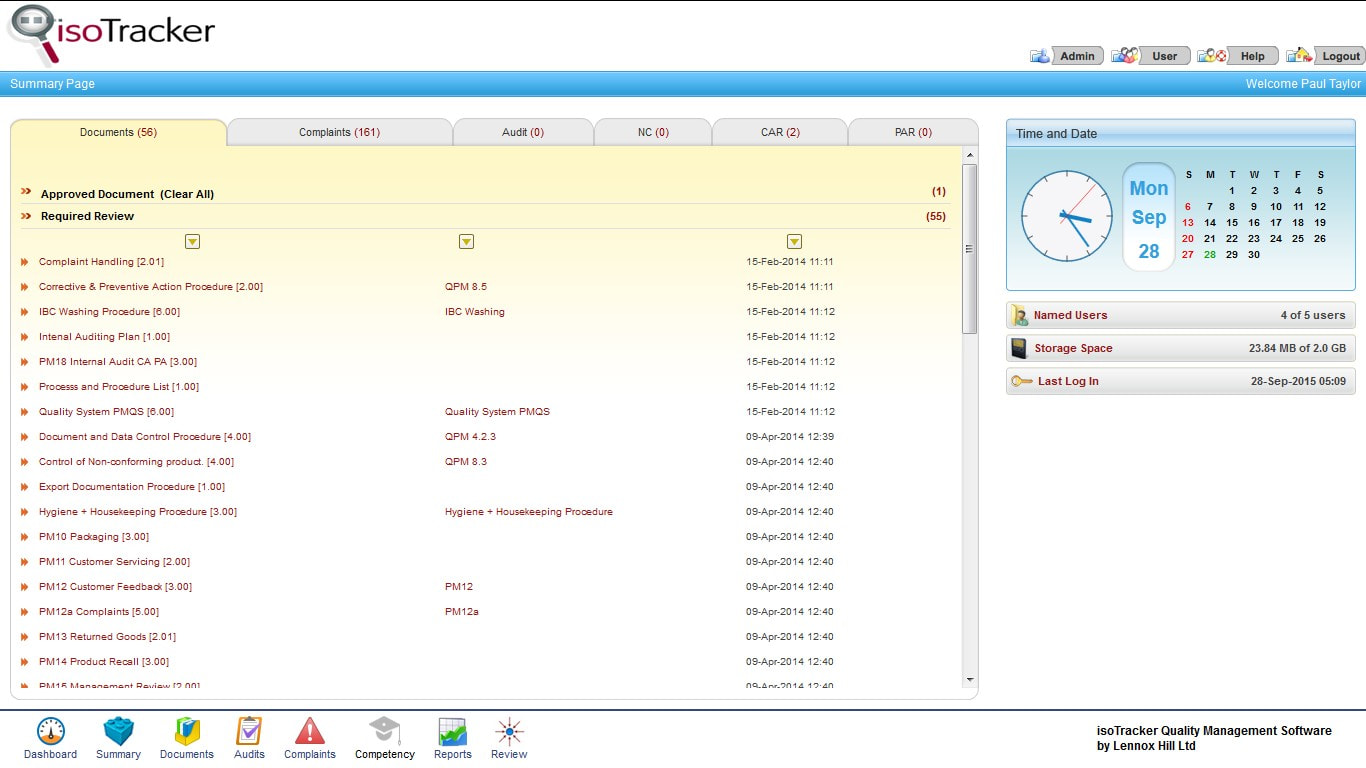Open the Complaint Handling [2.01] document link

pos(100,262)
